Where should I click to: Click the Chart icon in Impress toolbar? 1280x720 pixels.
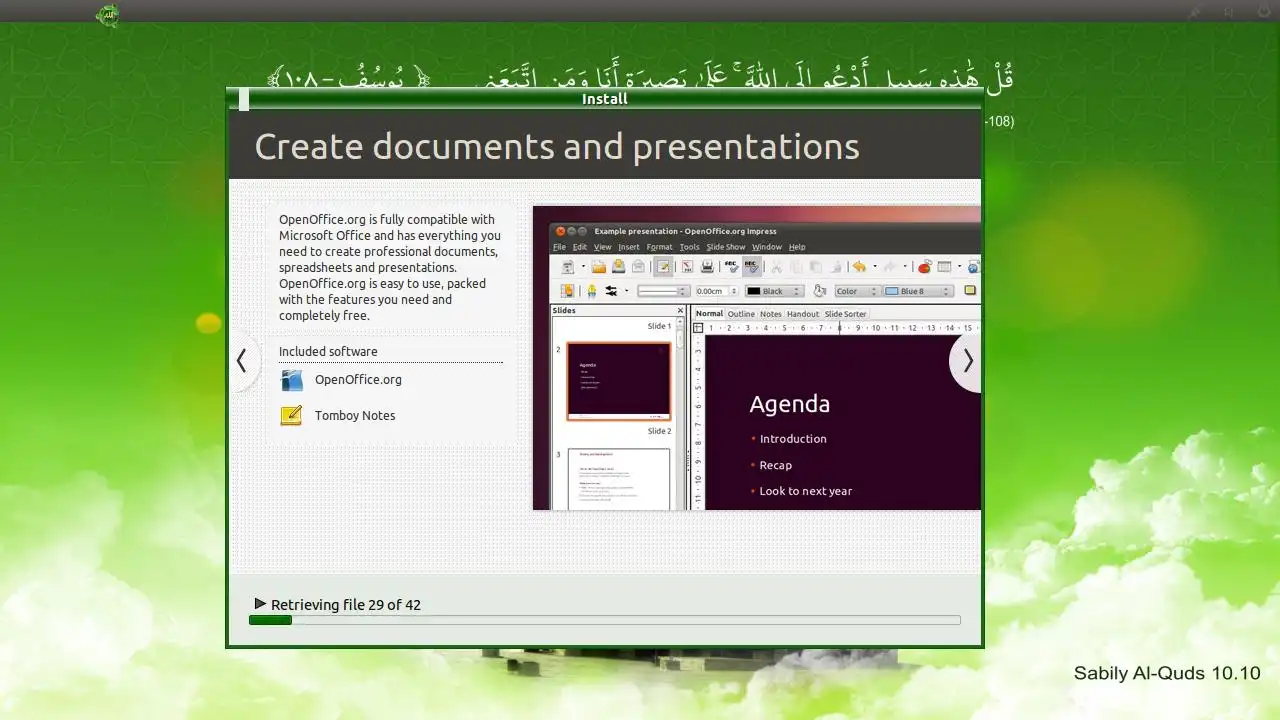925,267
